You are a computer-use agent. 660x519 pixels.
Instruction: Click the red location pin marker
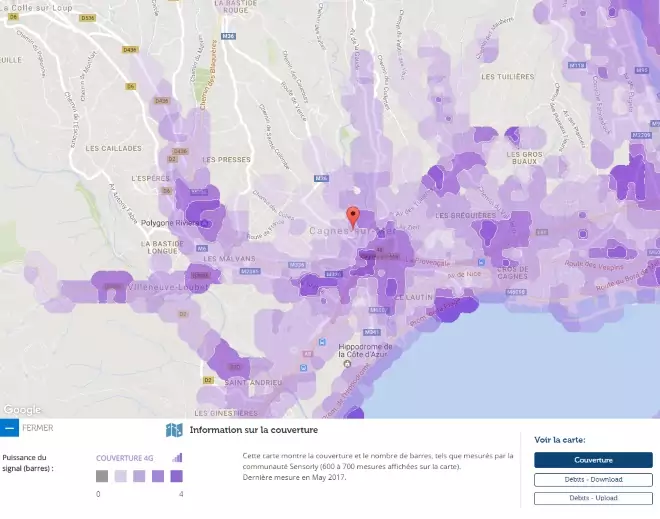tap(352, 217)
